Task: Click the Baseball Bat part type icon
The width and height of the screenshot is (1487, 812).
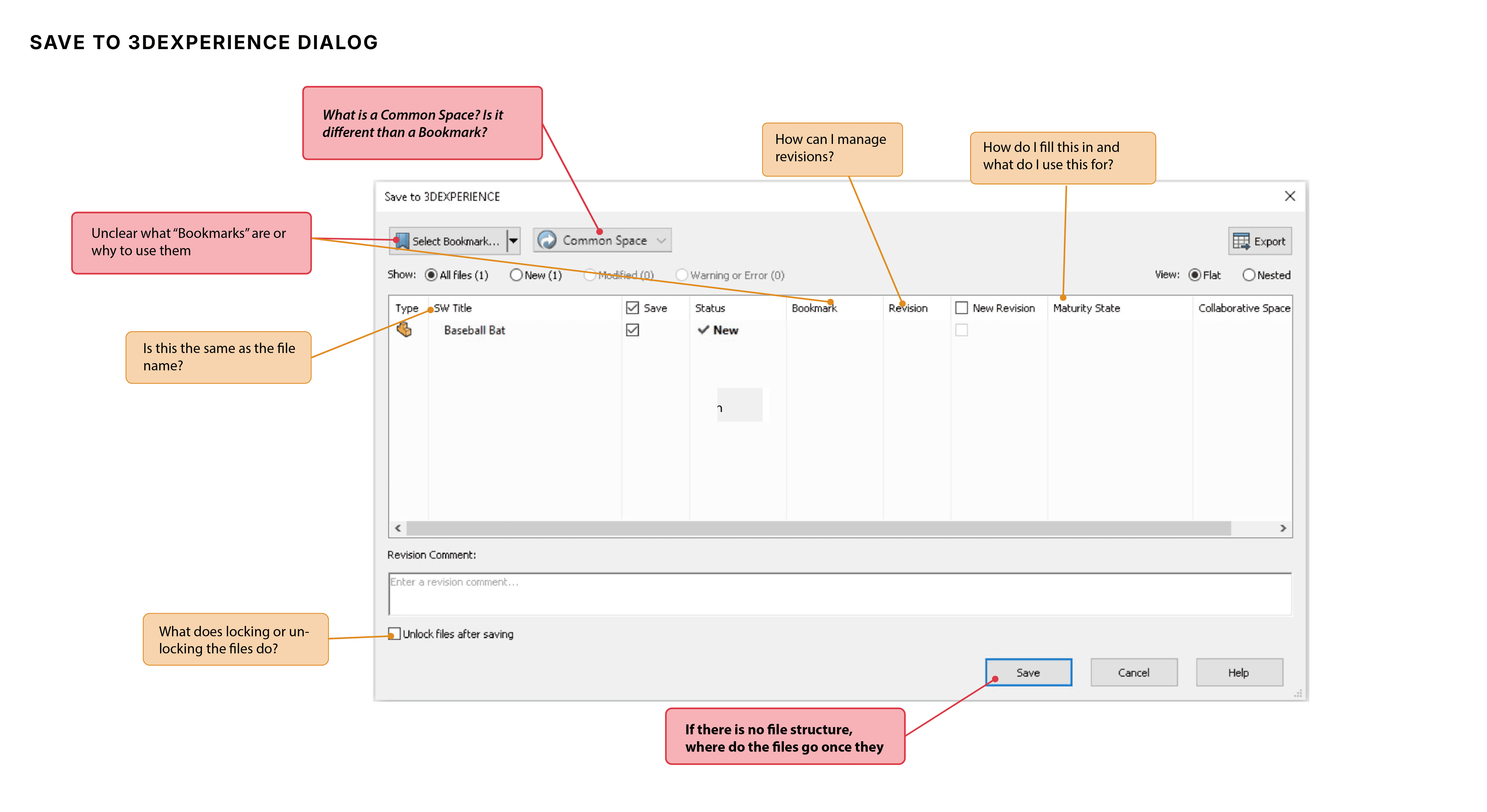Action: coord(404,330)
